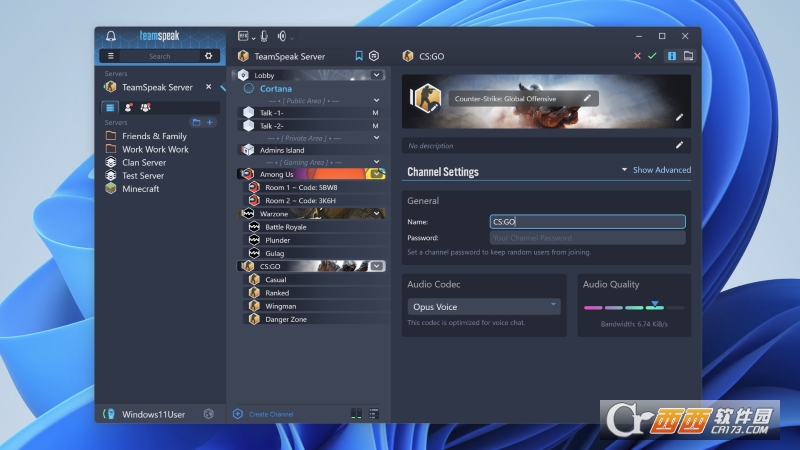Switch to the two-column layout view icon
The height and width of the screenshot is (450, 800).
point(356,414)
